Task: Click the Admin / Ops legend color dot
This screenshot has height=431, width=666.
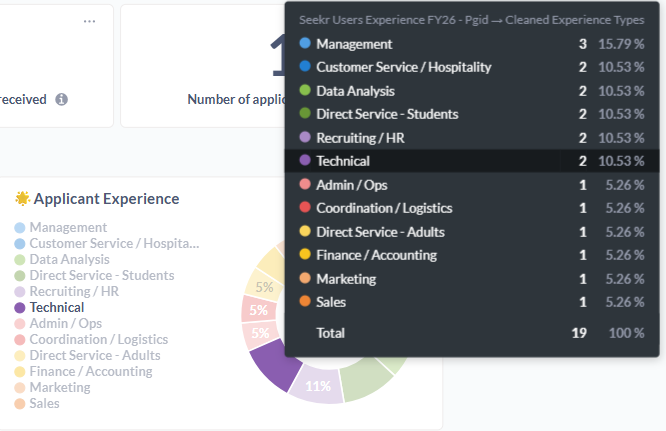Action: [20, 324]
